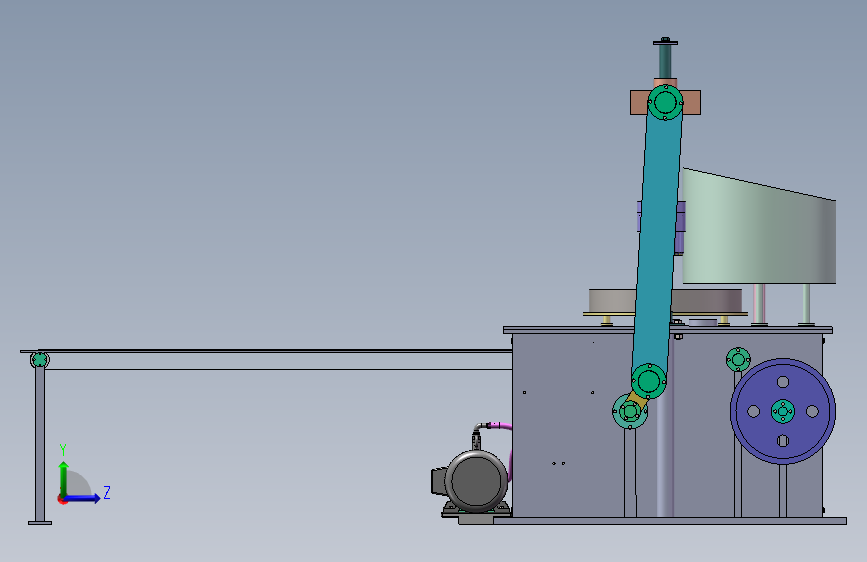
Task: Select the green bearing flange above the blue pulley
Action: [x=738, y=360]
